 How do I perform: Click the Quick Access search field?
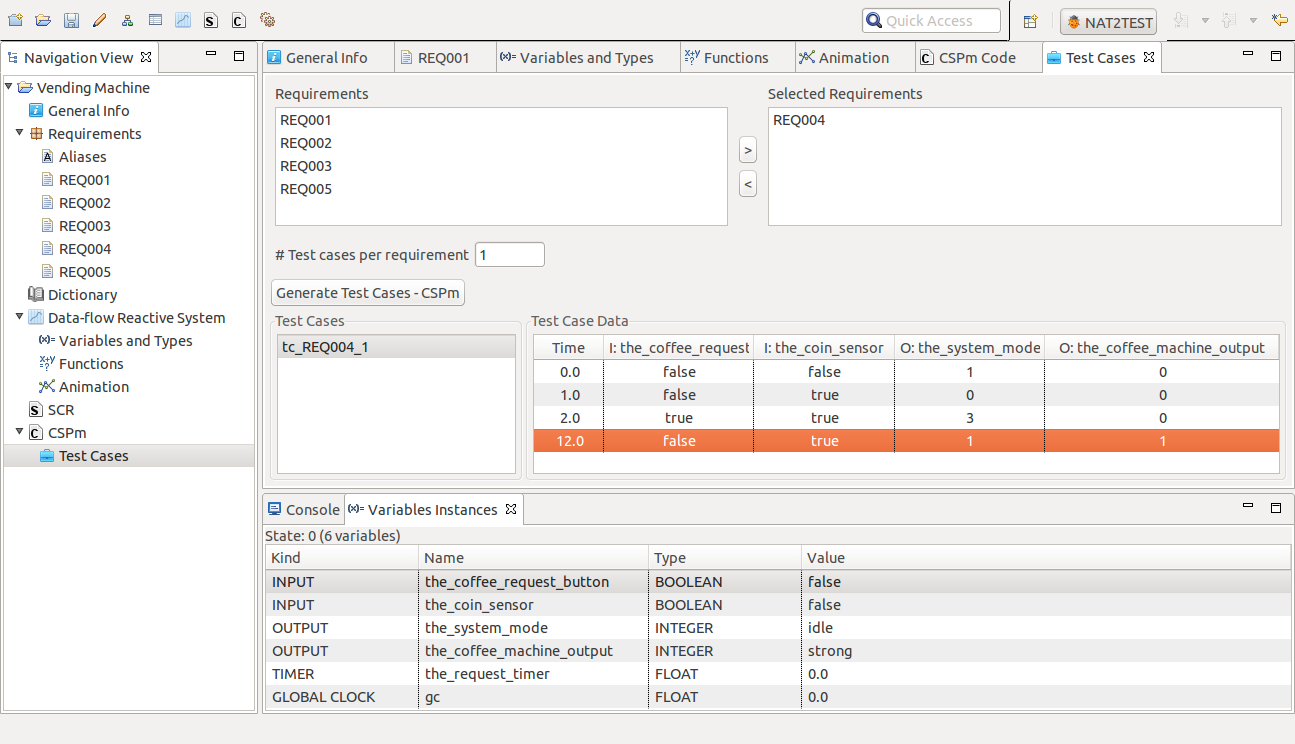[931, 21]
